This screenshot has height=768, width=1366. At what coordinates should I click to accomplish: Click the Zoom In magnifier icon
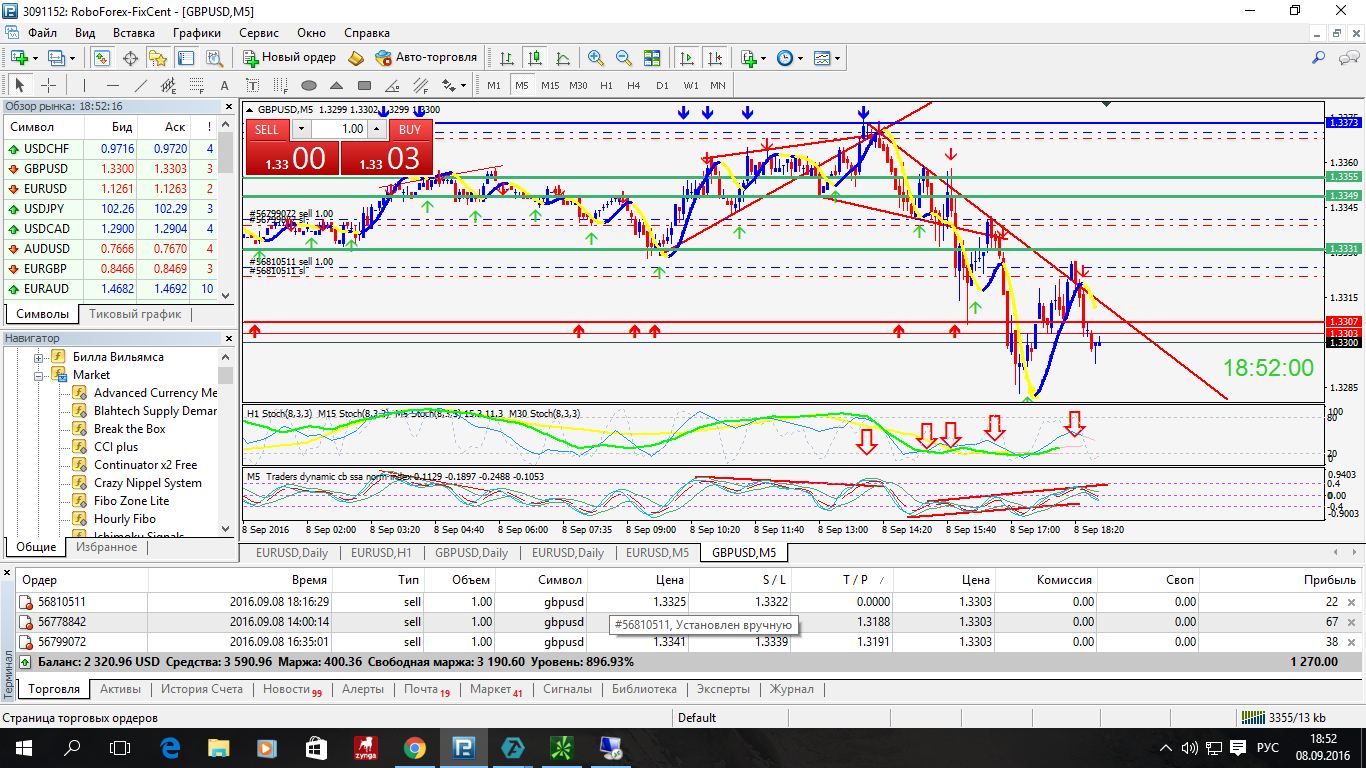(596, 58)
